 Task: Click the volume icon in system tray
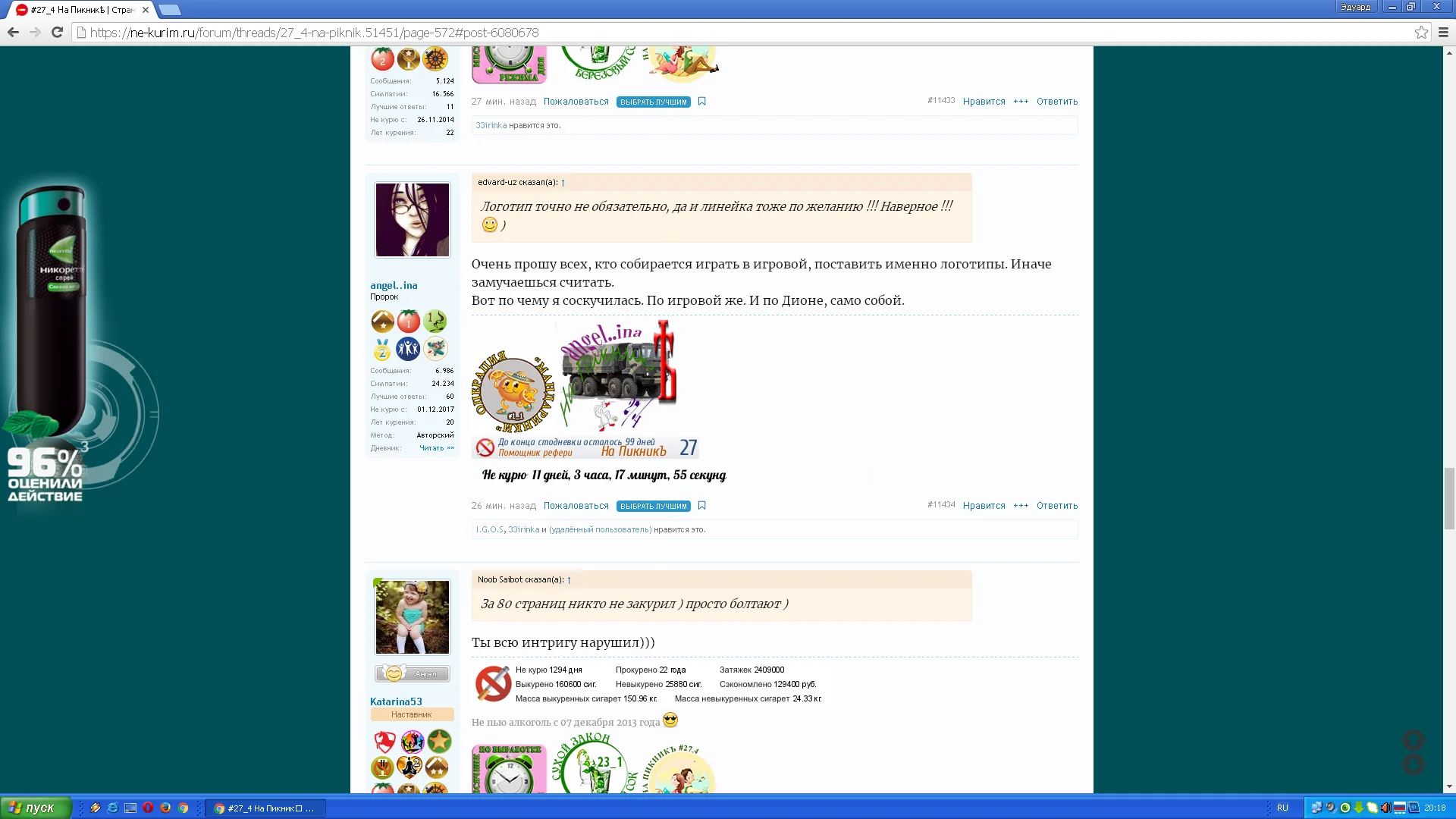pos(1385,808)
